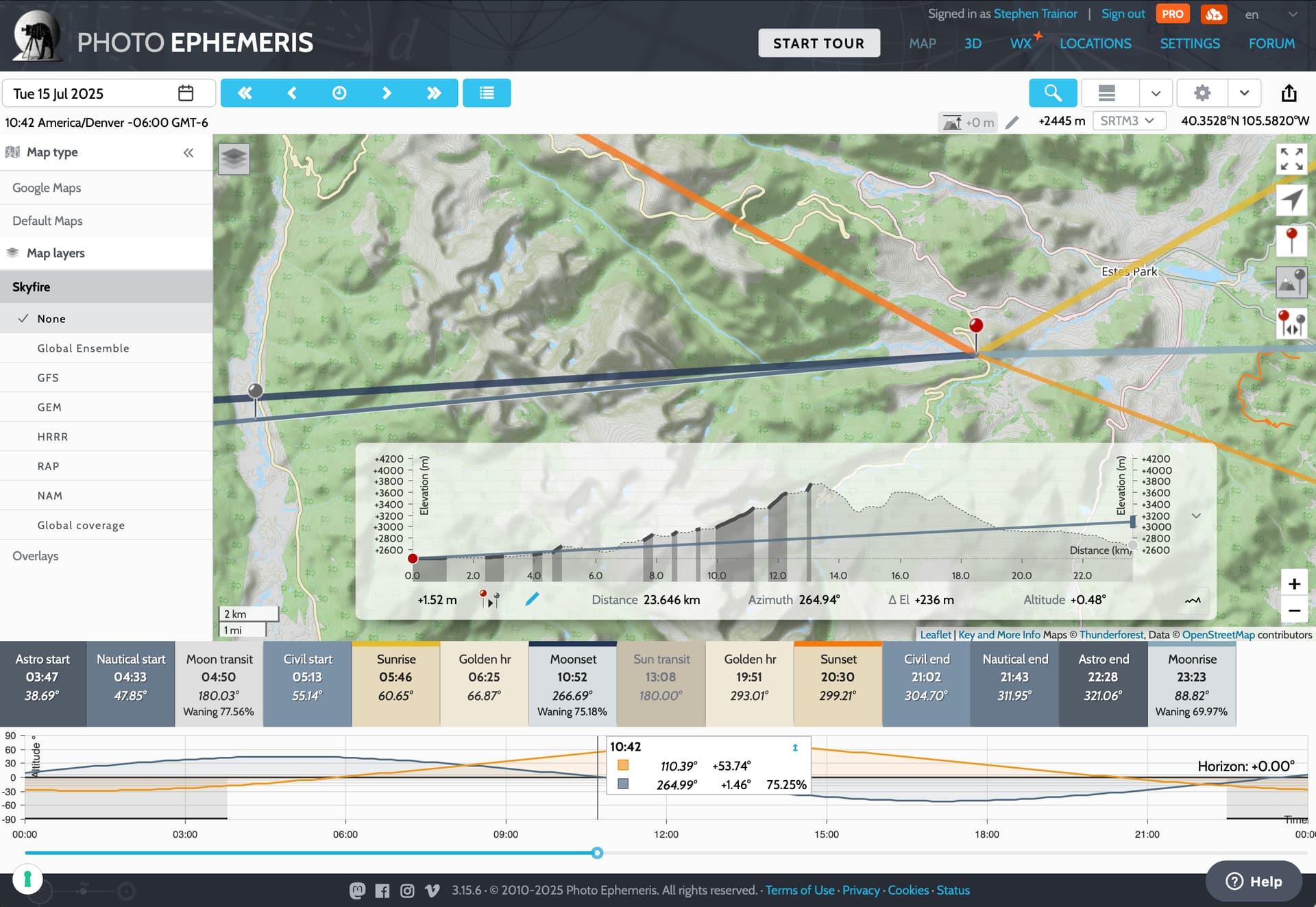
Task: Collapse the Map type side panel
Action: click(188, 153)
